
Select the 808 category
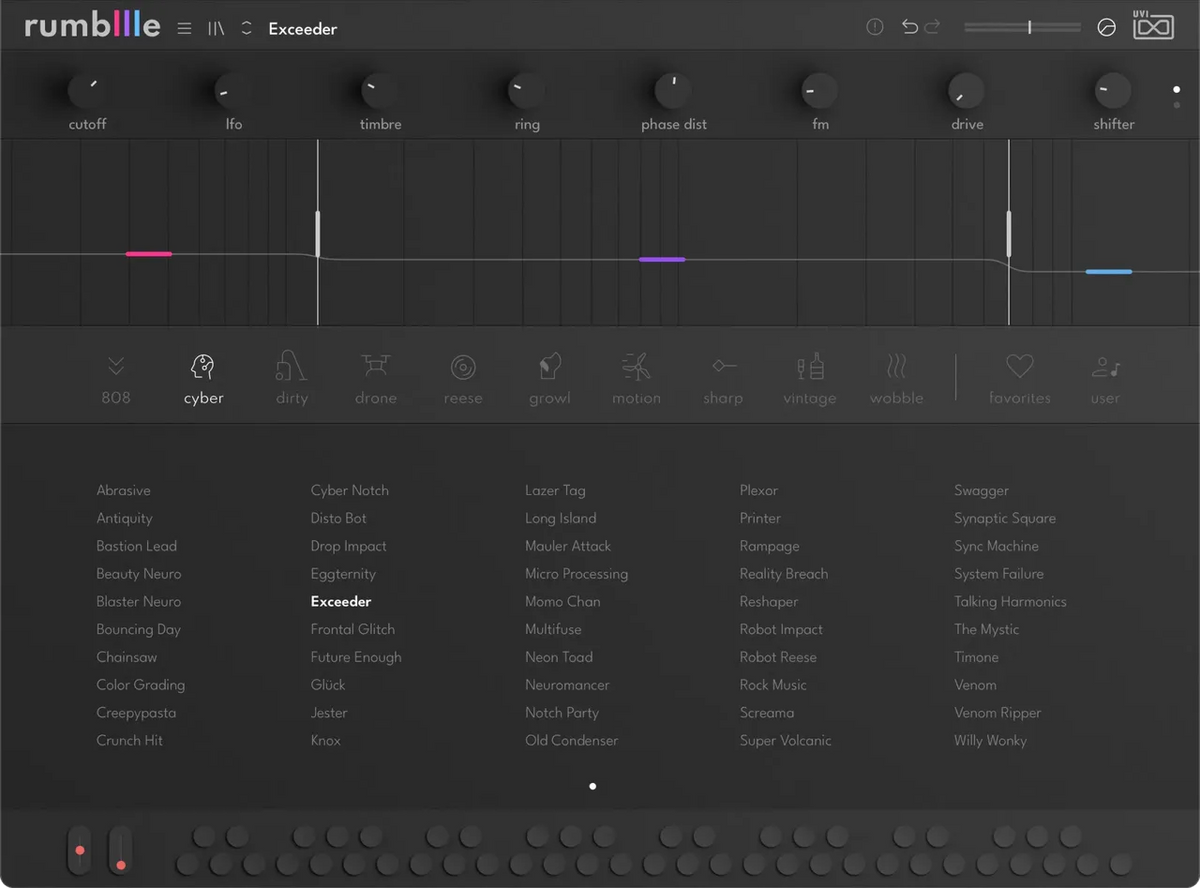pyautogui.click(x=116, y=379)
